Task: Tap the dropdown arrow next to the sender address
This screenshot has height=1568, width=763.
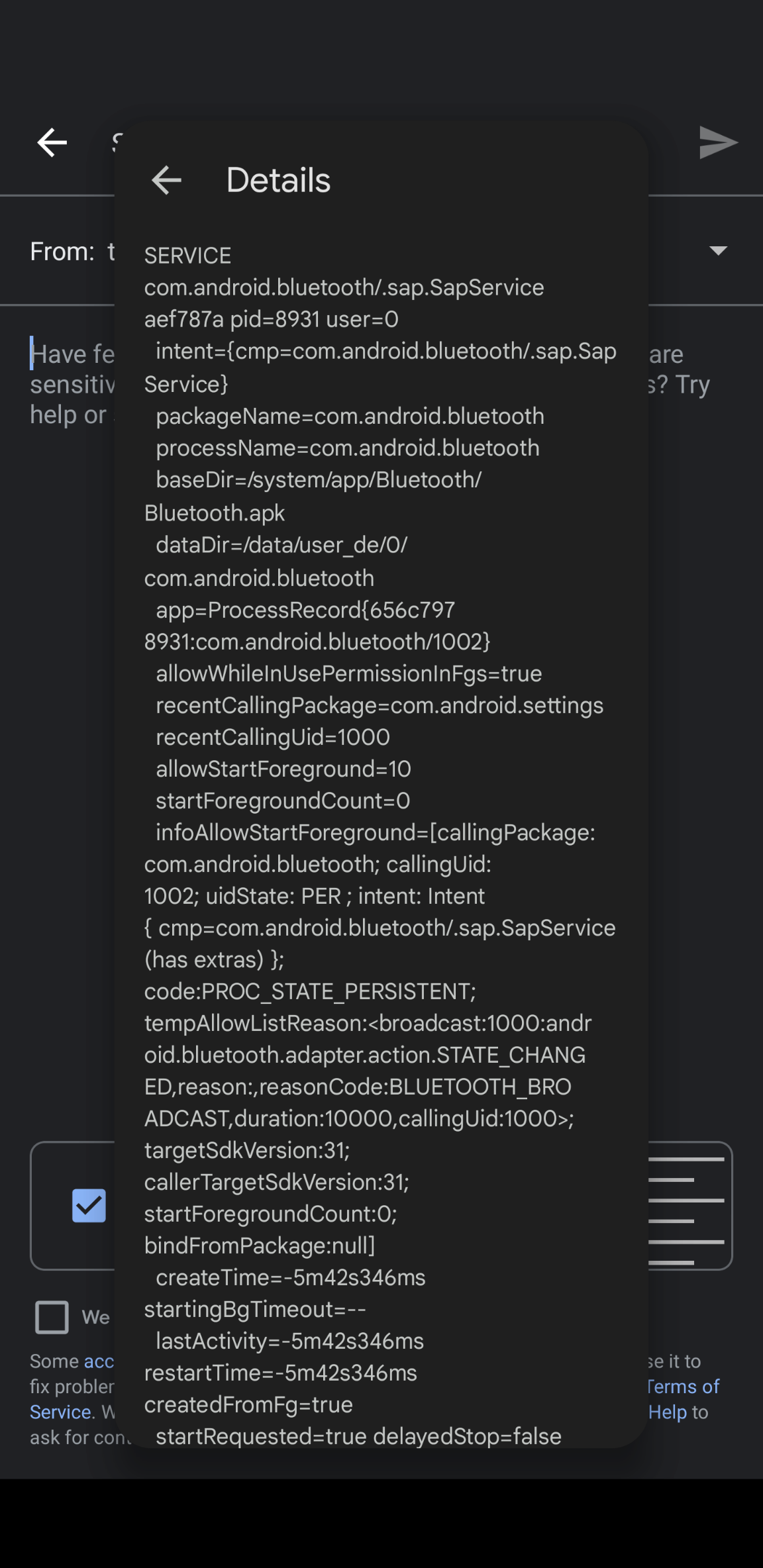Action: coord(719,250)
